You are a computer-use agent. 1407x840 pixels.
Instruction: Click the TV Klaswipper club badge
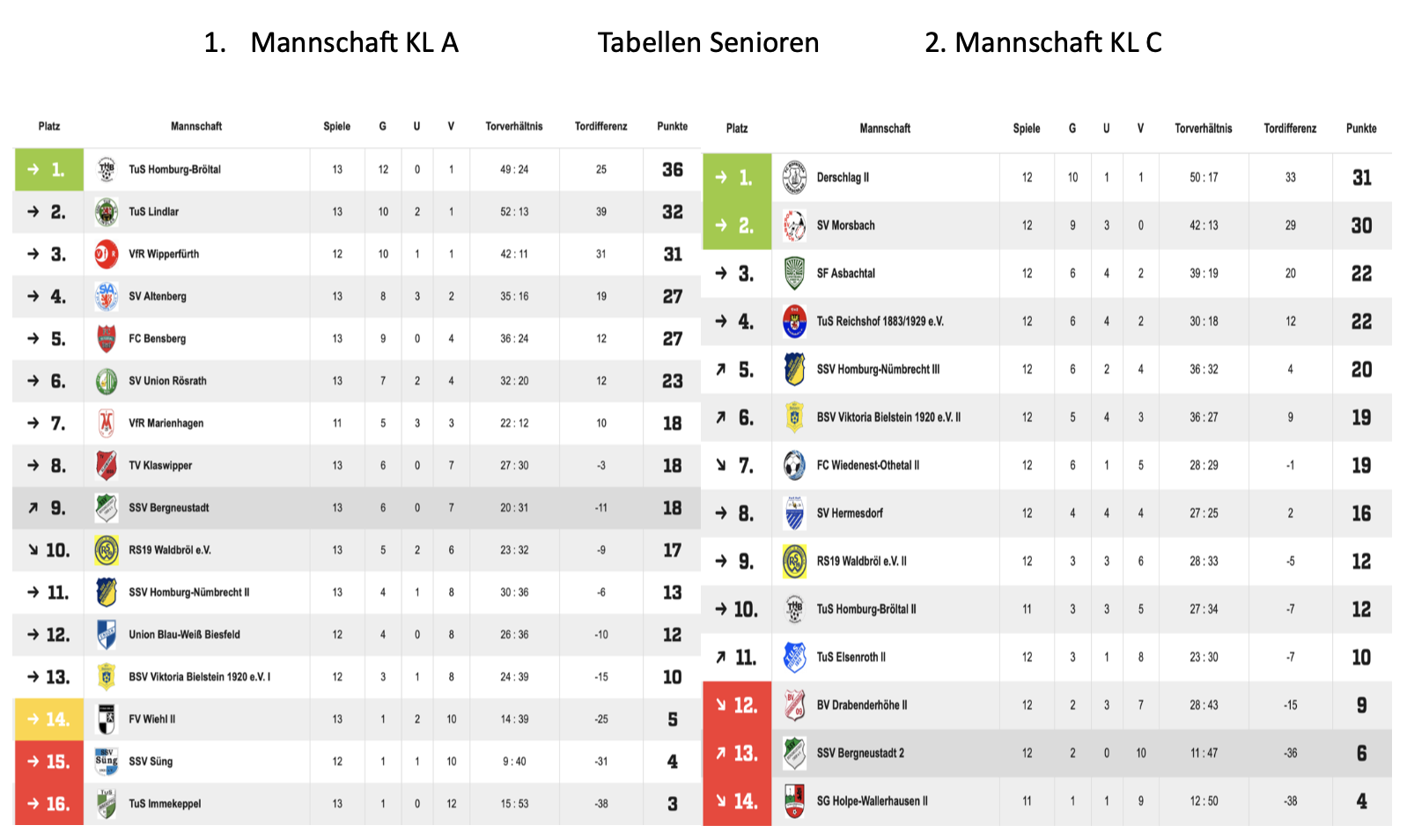point(107,465)
